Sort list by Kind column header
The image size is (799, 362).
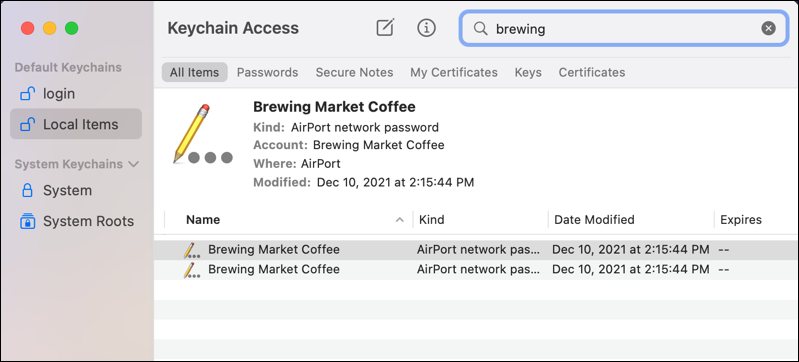coord(432,220)
